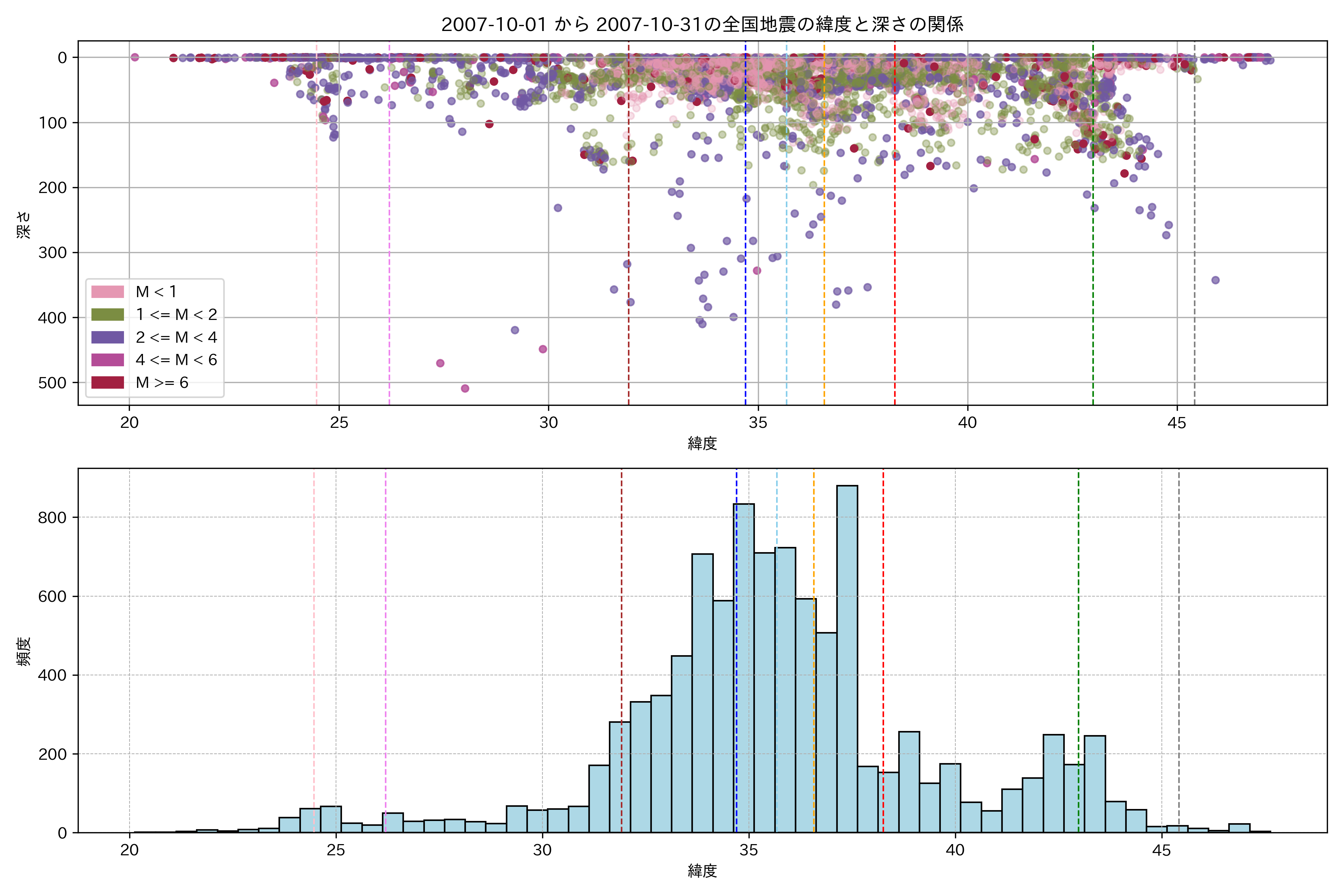Click the 頻度 y-axis label
1344x896 pixels.
[x=24, y=651]
